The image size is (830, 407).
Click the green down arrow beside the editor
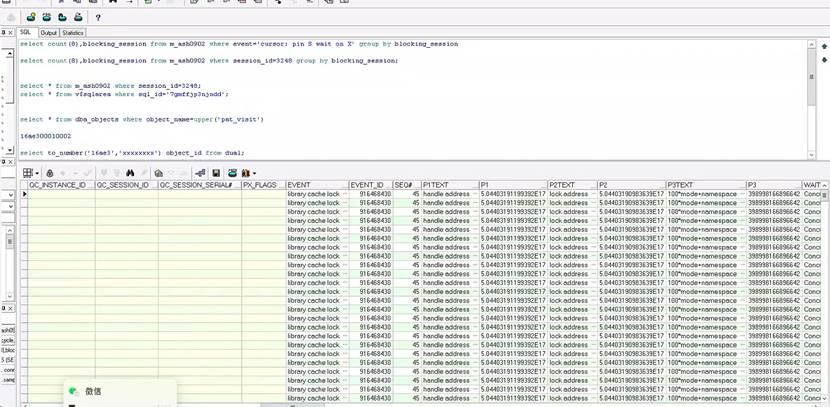click(x=824, y=59)
